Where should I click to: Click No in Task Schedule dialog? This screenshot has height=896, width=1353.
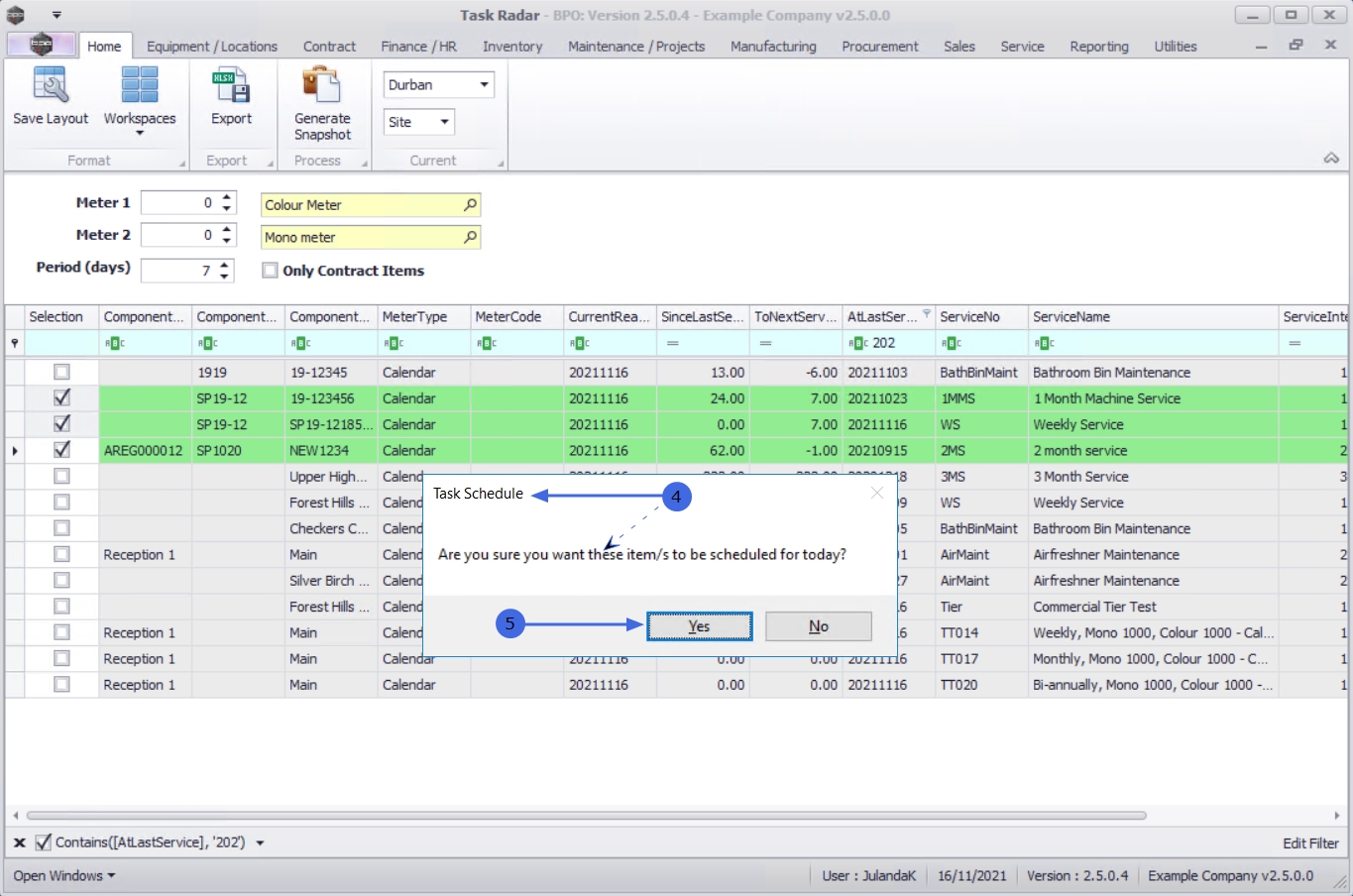coord(818,626)
